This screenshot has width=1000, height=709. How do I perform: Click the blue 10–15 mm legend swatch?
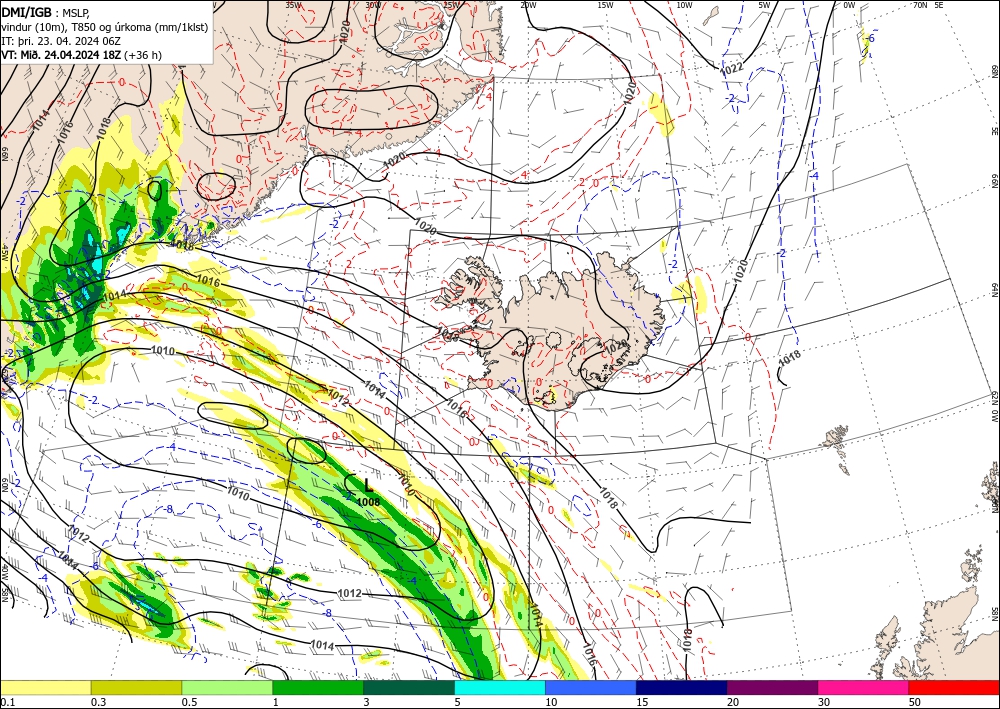591,687
